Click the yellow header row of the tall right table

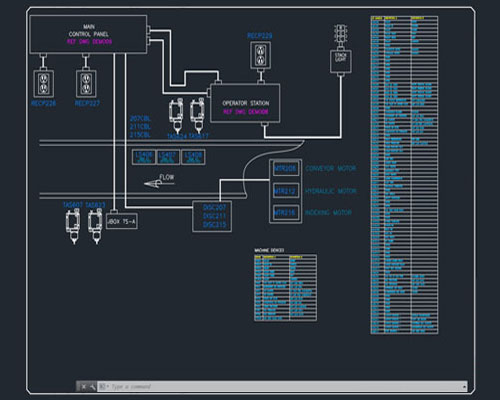404,18
